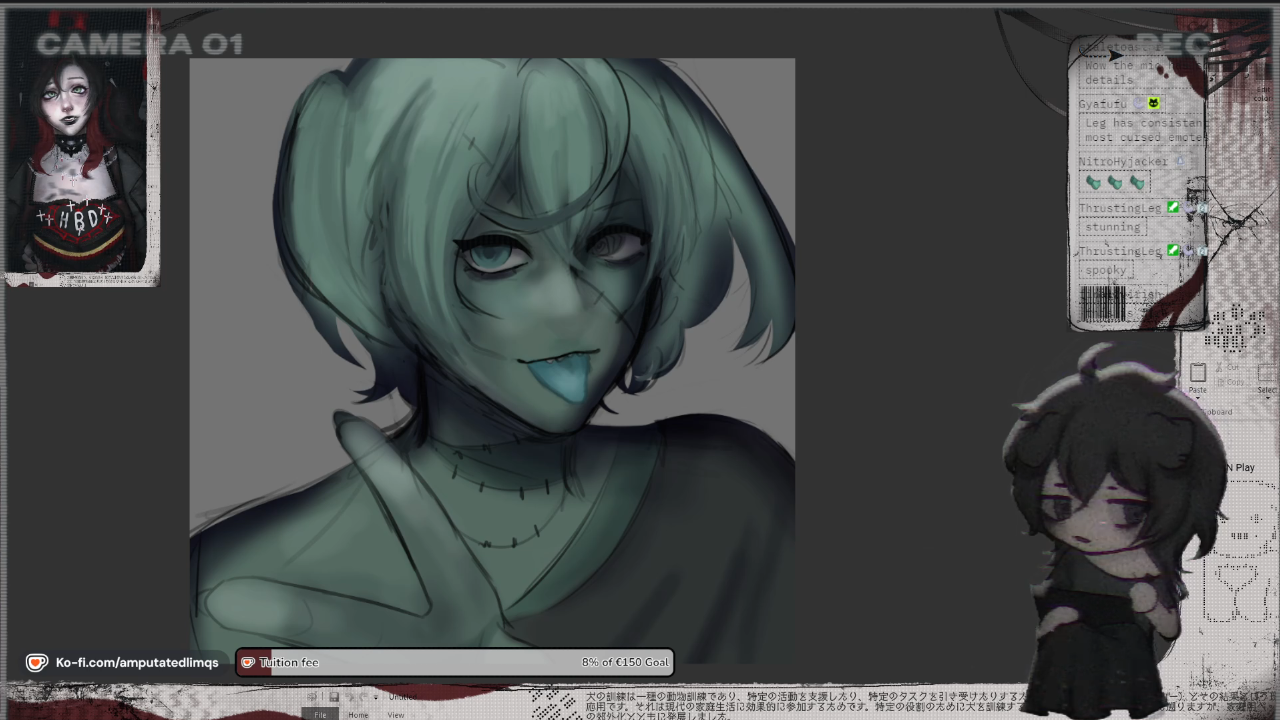Click the green badge beside second ThrustingLeg
Viewport: 1280px width, 720px height.
1173,251
